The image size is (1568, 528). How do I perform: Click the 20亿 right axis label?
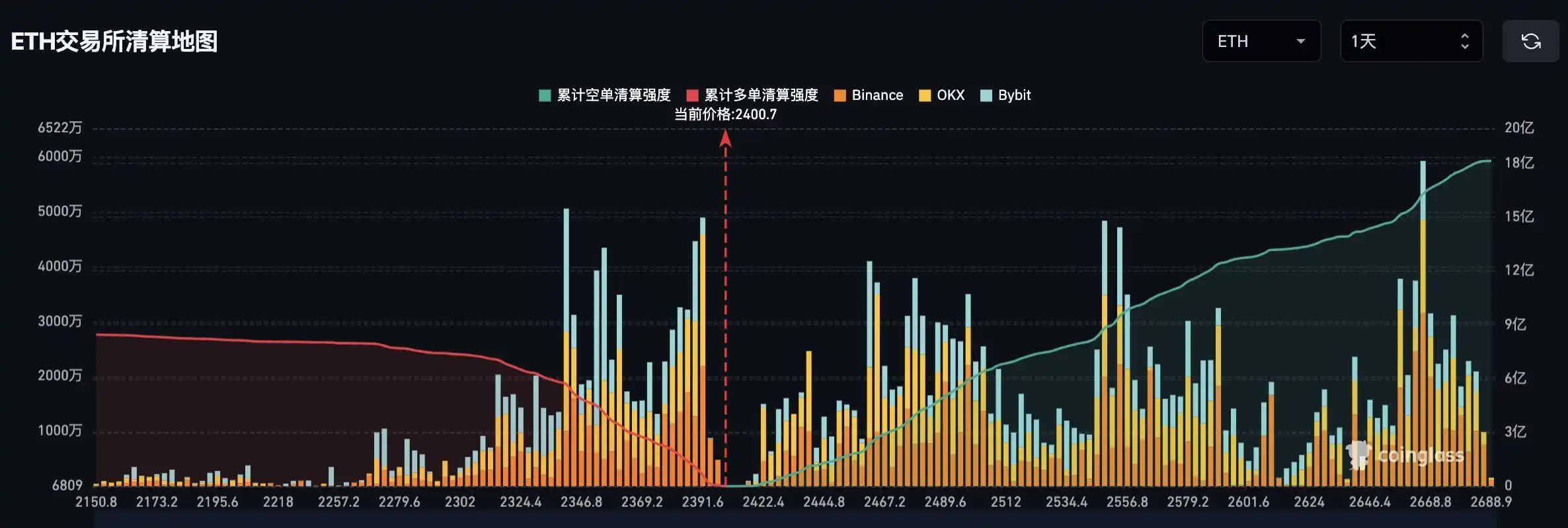tap(1518, 128)
